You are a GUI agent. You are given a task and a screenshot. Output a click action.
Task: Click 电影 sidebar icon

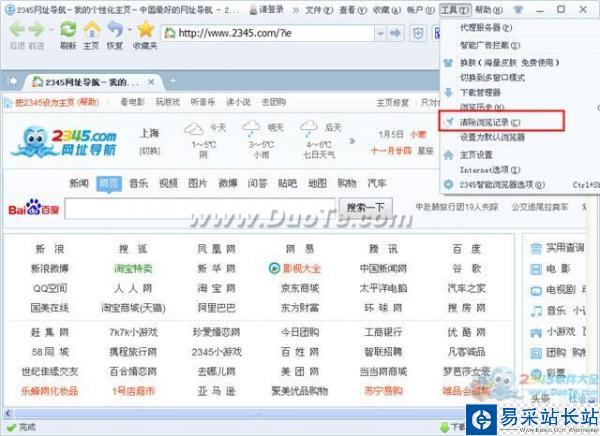tap(536, 269)
